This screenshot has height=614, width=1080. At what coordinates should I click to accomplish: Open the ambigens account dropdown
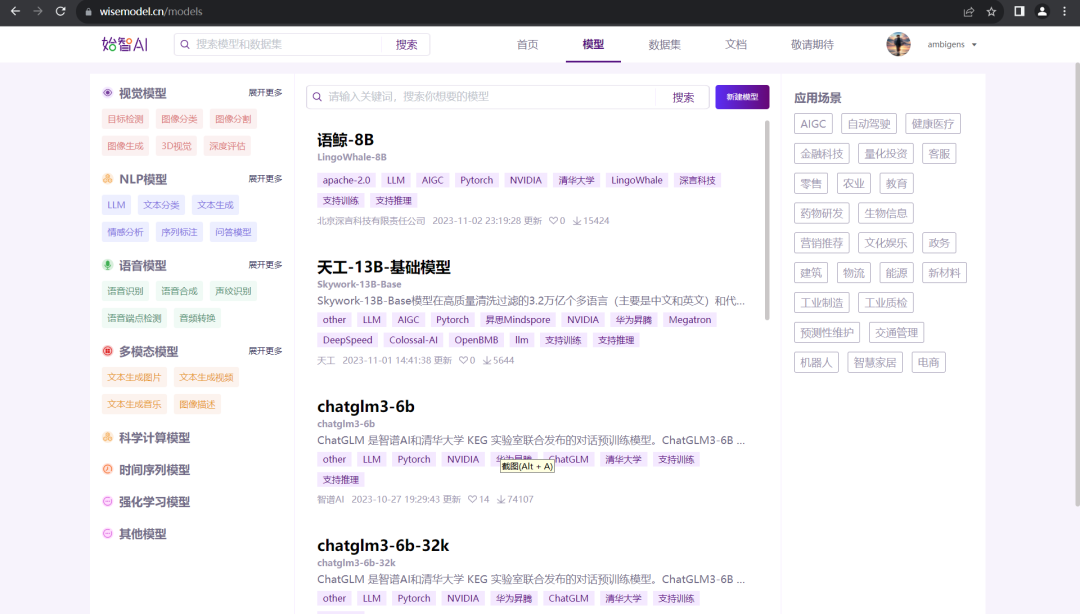pyautogui.click(x=952, y=44)
